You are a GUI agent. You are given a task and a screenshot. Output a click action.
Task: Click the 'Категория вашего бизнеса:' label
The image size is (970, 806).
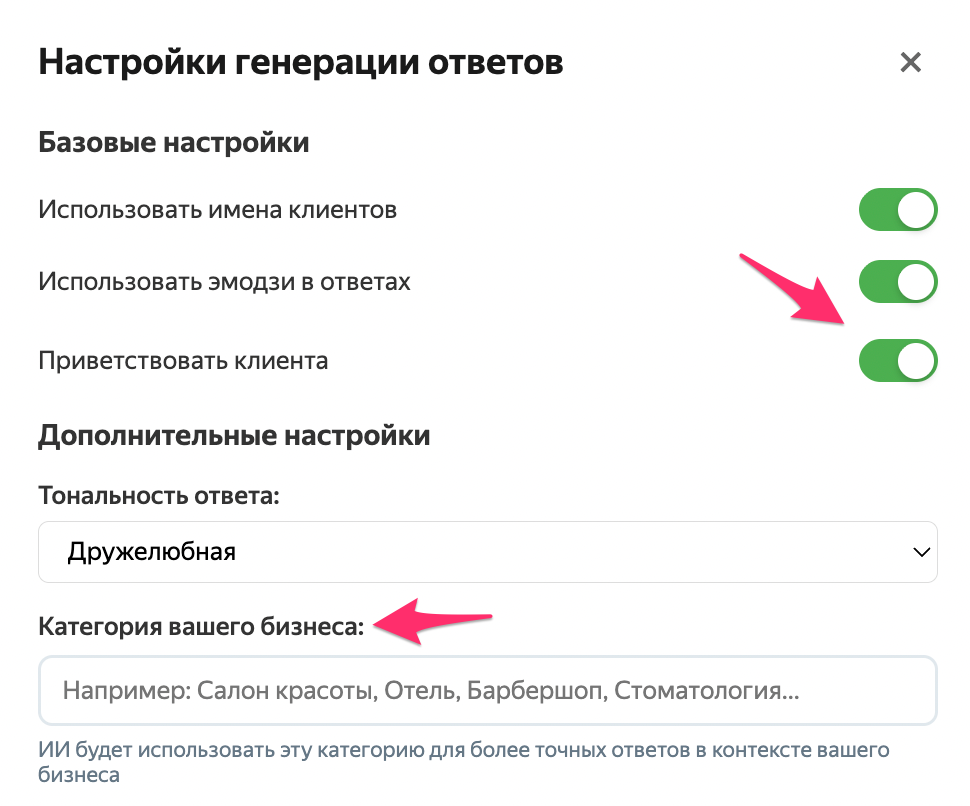point(201,626)
